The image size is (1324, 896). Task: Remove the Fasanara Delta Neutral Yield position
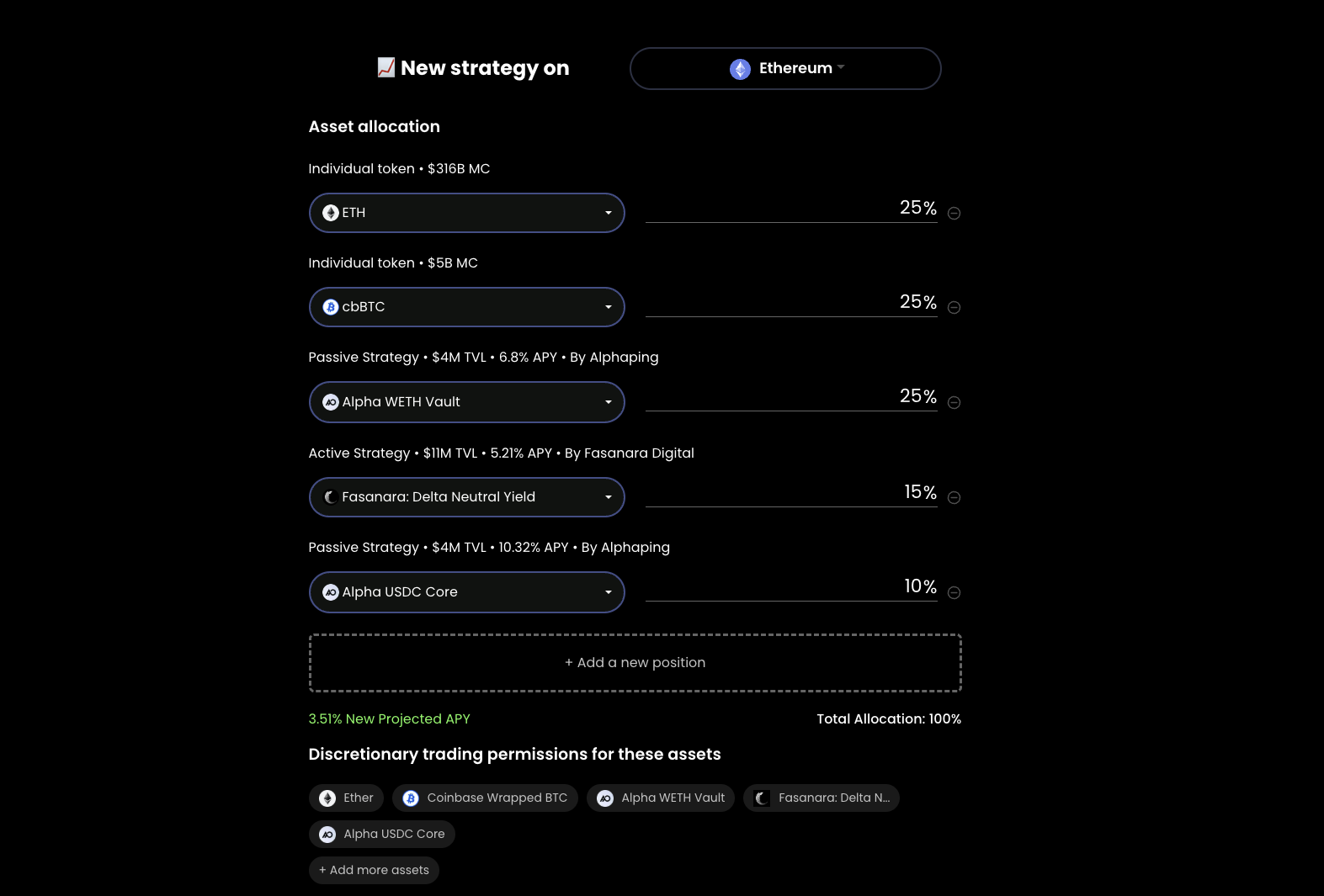point(954,497)
